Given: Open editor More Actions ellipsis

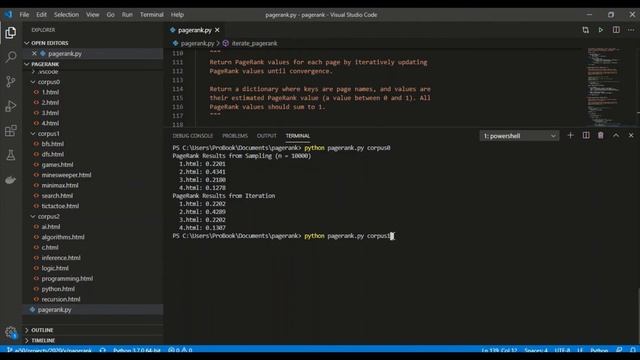Looking at the screenshot, I should click(631, 30).
